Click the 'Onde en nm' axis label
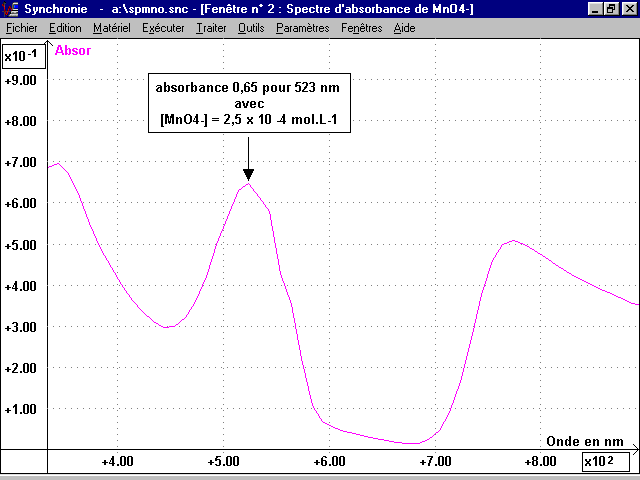This screenshot has width=640, height=480. click(x=585, y=441)
